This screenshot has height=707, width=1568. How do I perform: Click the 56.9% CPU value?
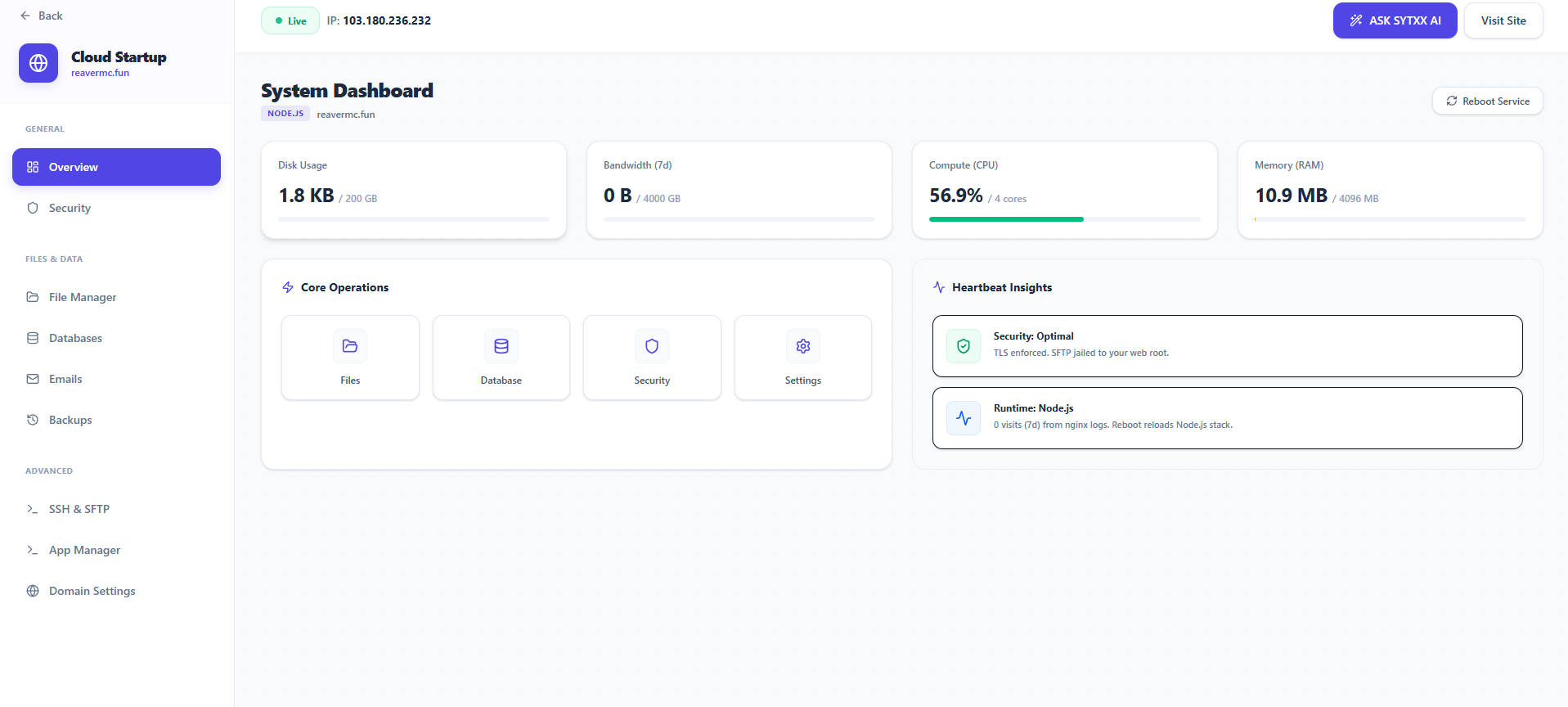point(955,196)
